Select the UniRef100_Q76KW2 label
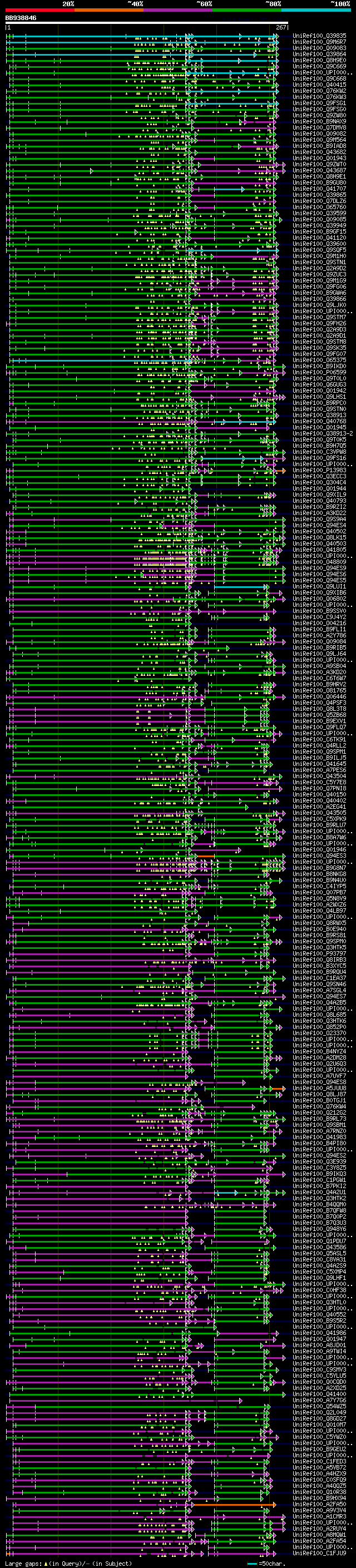 tap(319, 91)
